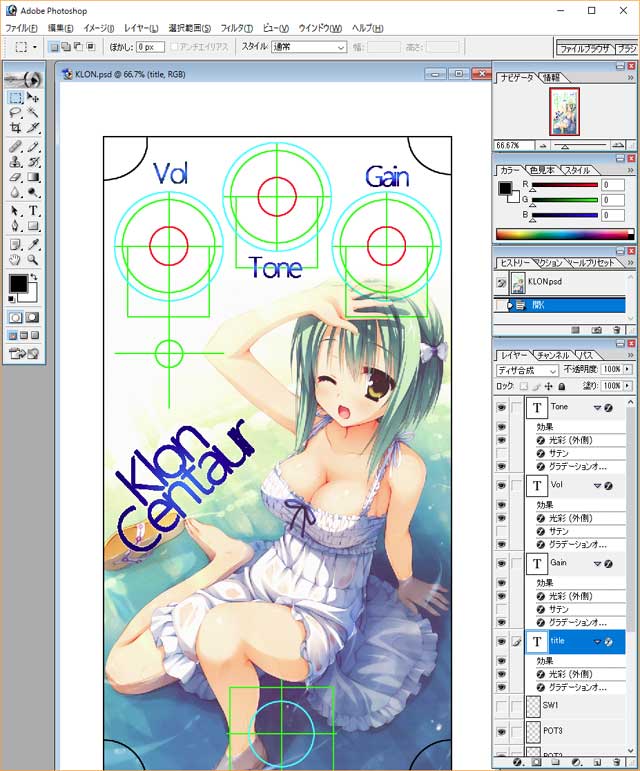Collapse effects of the Gain layer
Viewport: 640px width, 771px height.
pyautogui.click(x=597, y=564)
